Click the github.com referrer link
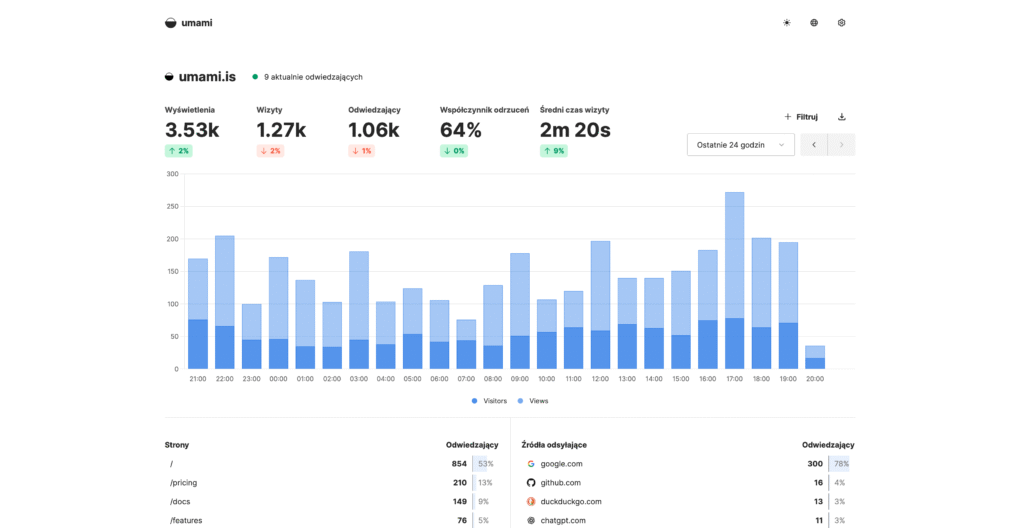1024x528 pixels. coord(562,483)
